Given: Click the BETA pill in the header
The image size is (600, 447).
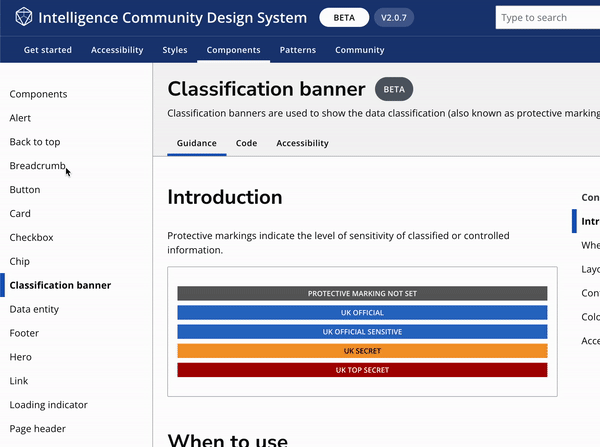Looking at the screenshot, I should (344, 18).
